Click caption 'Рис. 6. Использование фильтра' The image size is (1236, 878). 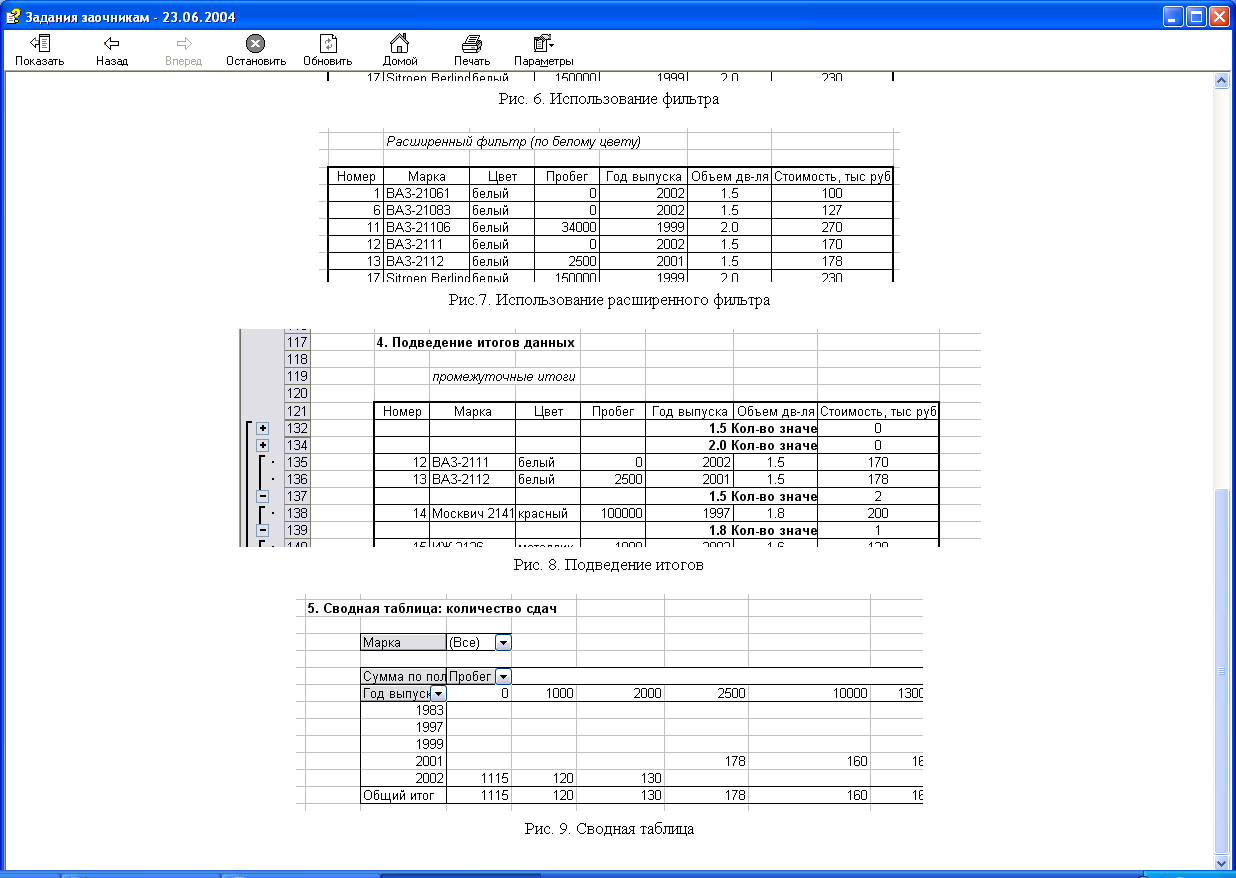point(609,99)
